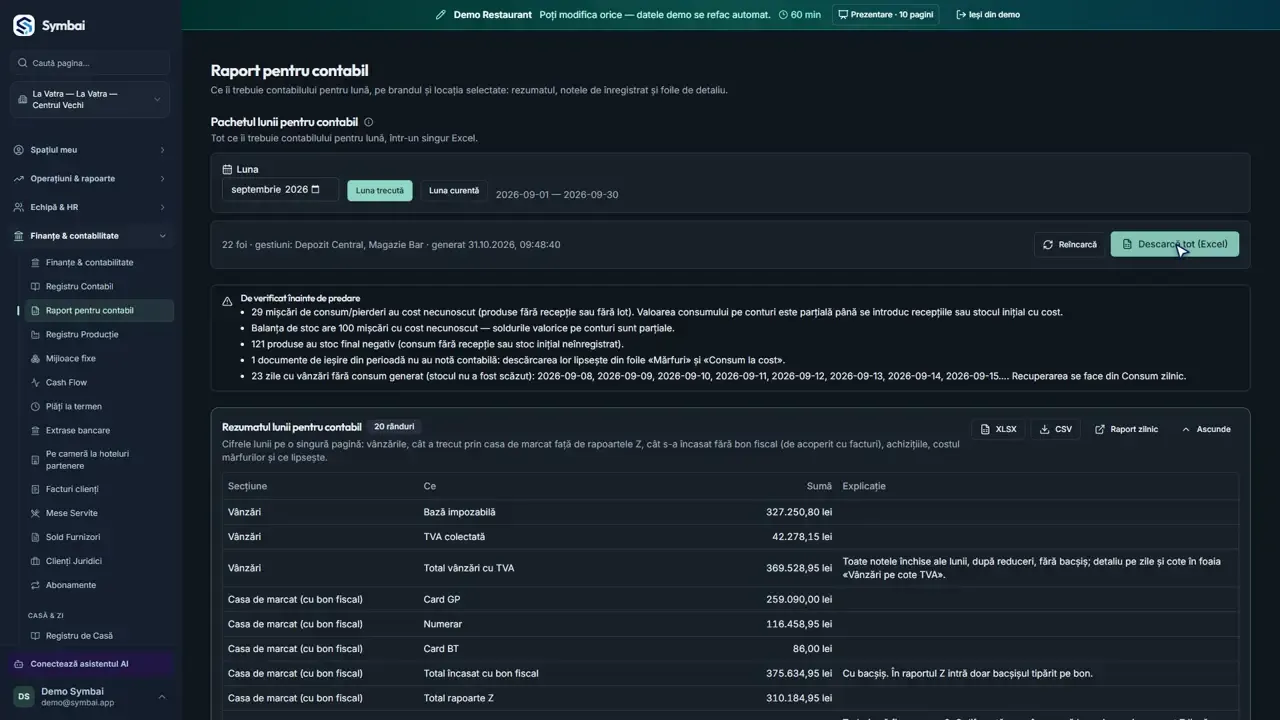Viewport: 1280px width, 720px height.
Task: Export summary as XLSX
Action: point(998,429)
